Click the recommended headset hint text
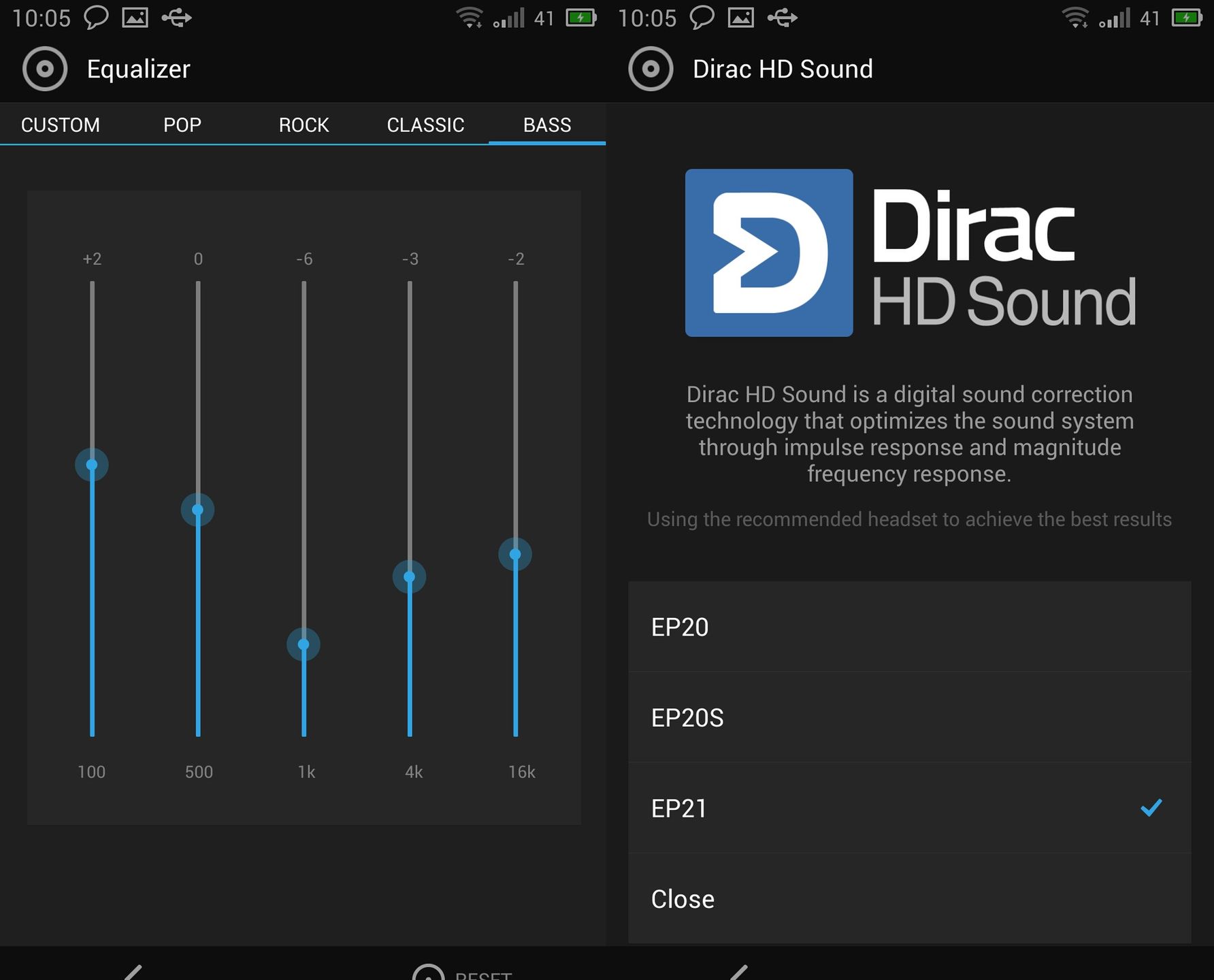Image resolution: width=1214 pixels, height=980 pixels. pyautogui.click(x=909, y=519)
